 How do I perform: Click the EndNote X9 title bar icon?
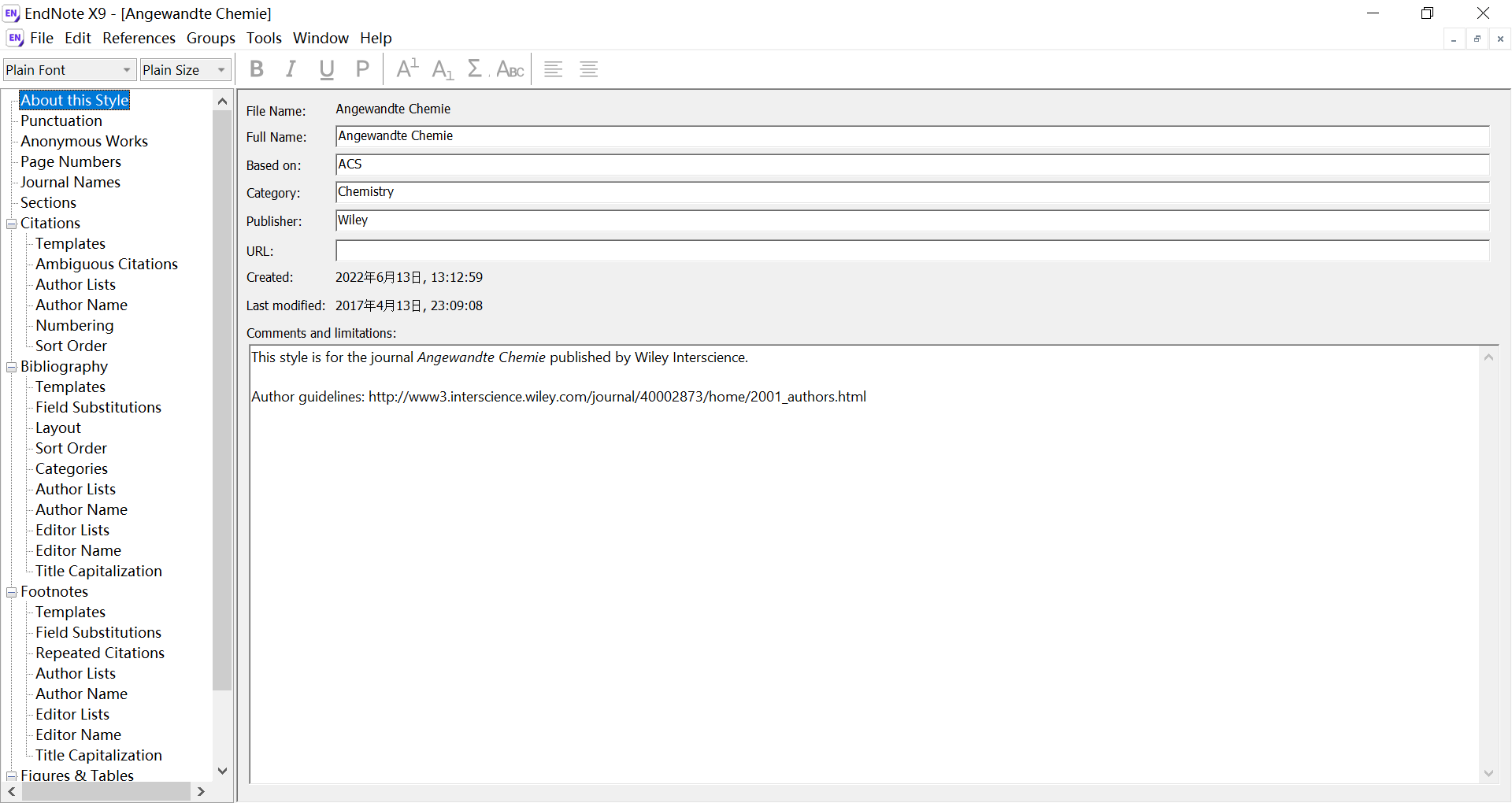[12, 13]
